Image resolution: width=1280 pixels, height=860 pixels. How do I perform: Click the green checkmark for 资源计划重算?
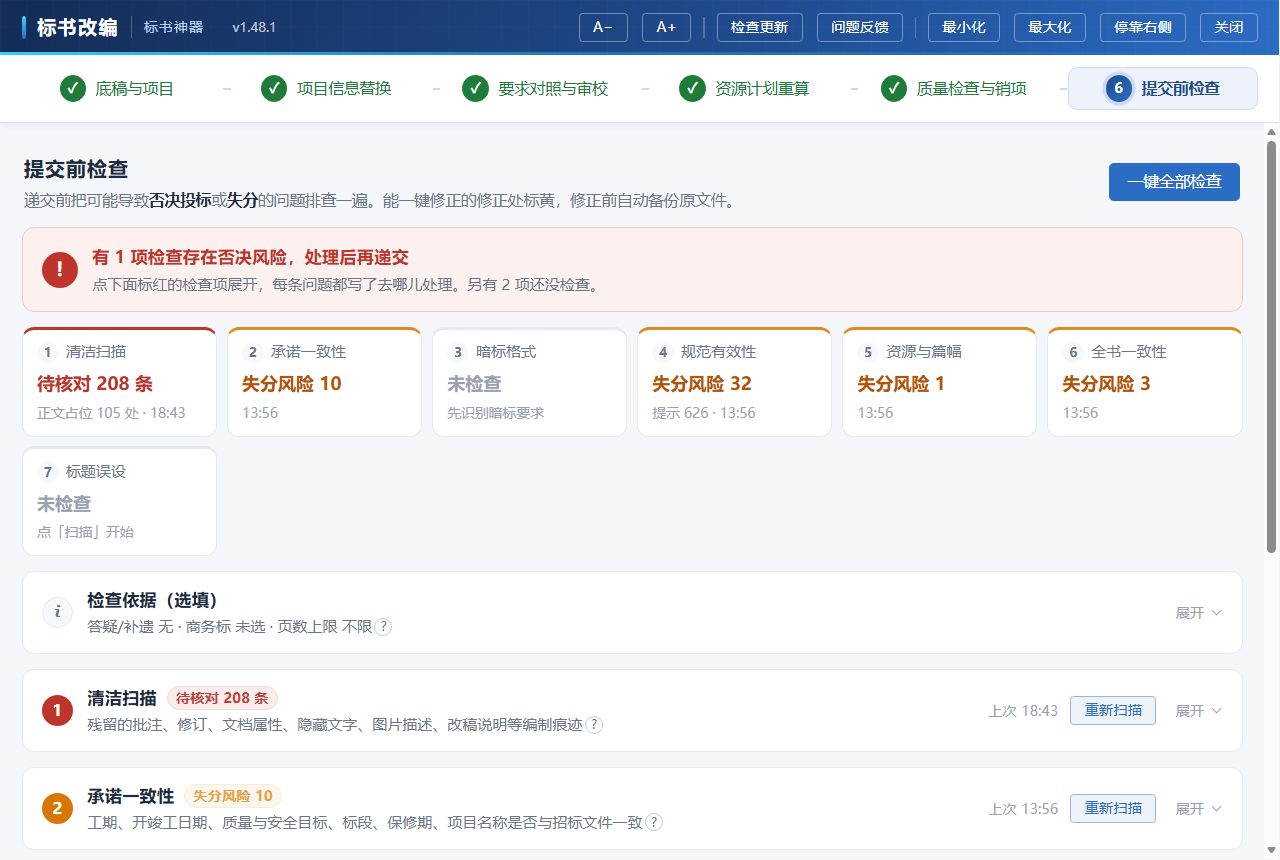pos(692,88)
